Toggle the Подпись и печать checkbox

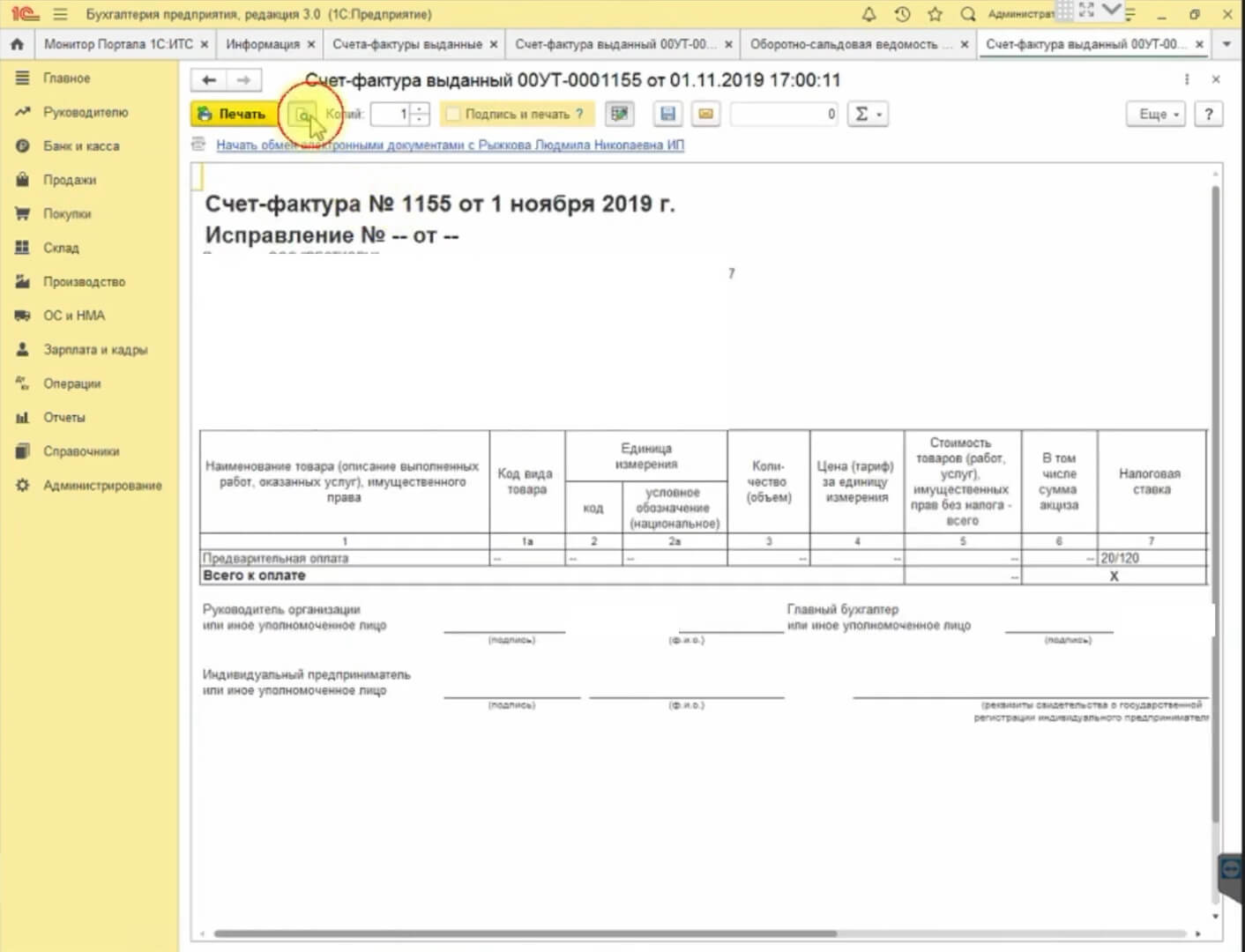click(453, 114)
